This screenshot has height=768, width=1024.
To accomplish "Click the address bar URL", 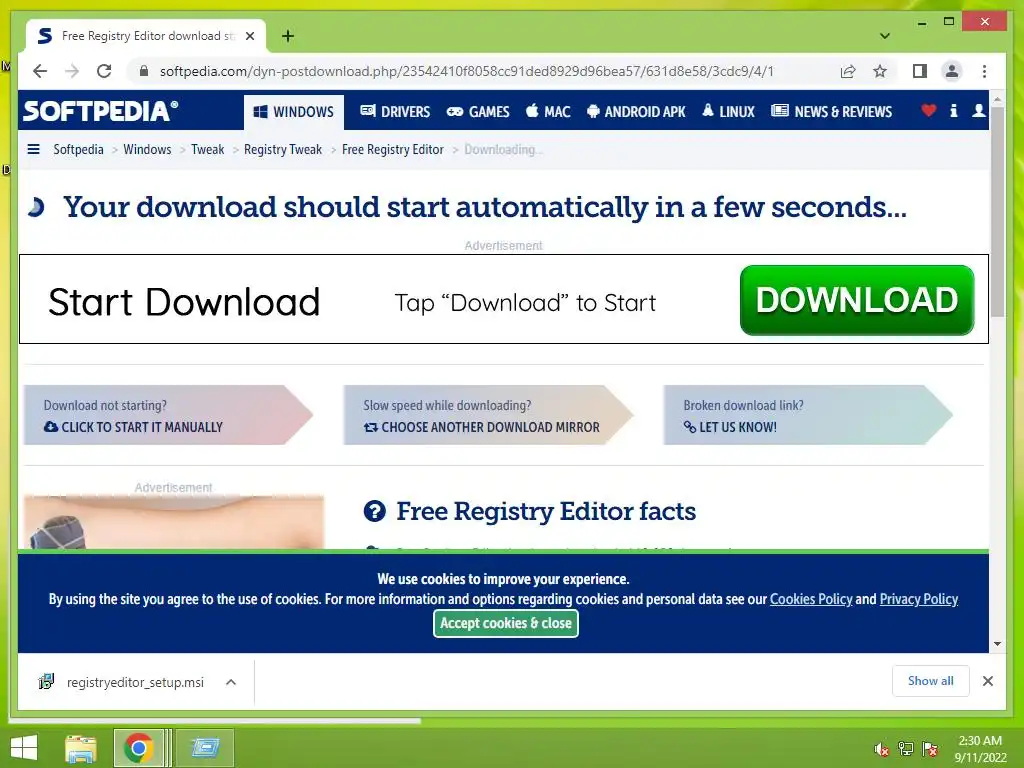I will 466,71.
